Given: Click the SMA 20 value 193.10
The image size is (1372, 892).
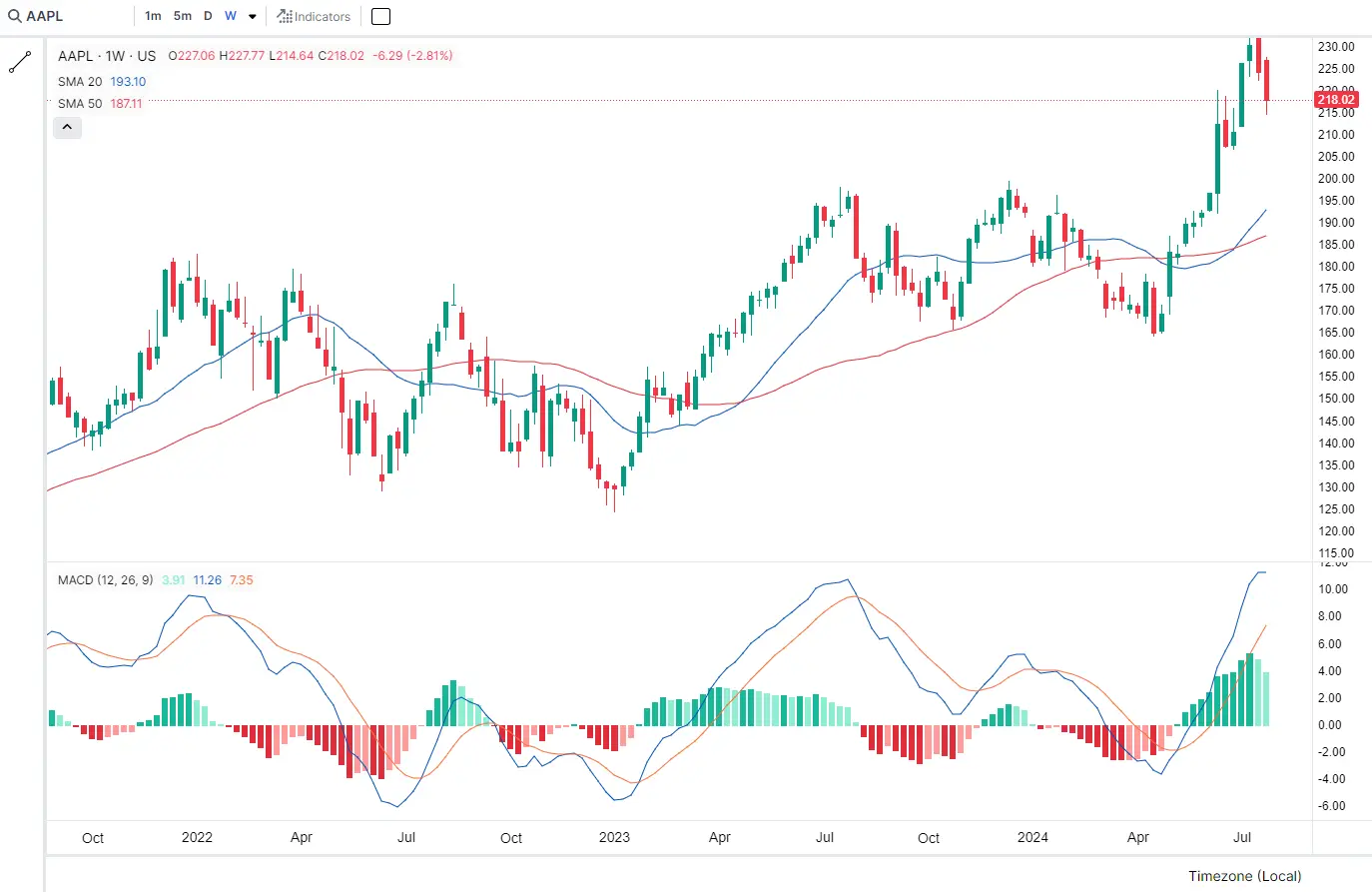Looking at the screenshot, I should tap(128, 82).
